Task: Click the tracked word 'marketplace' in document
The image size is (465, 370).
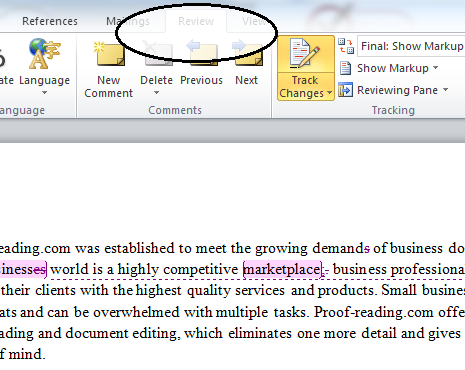Action: click(282, 269)
